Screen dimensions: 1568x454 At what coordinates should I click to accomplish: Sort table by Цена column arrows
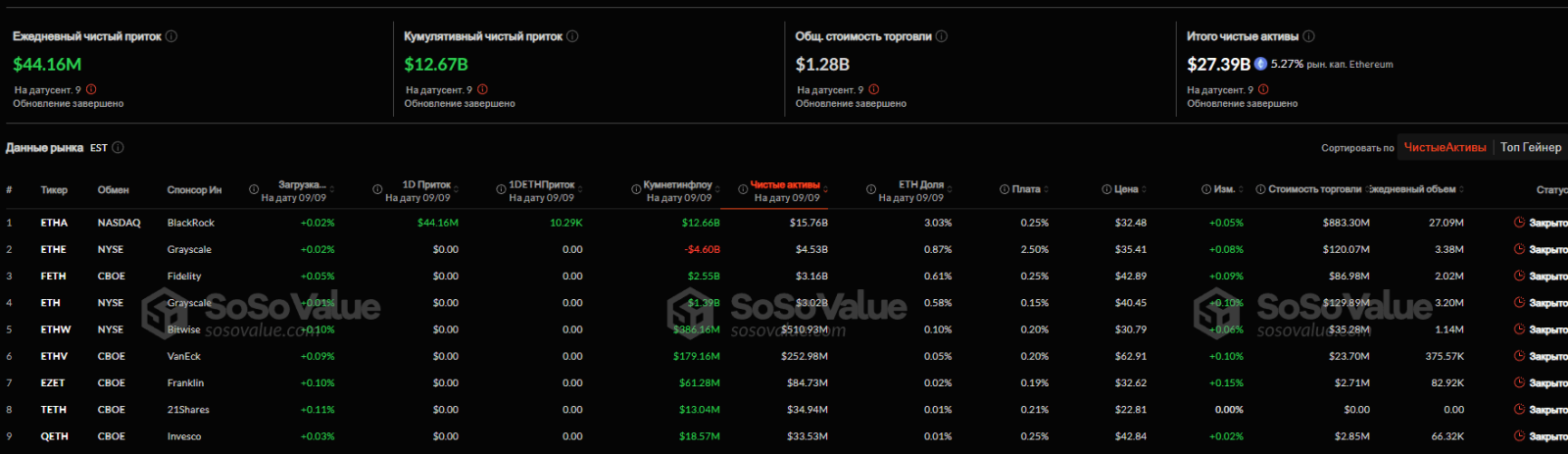pyautogui.click(x=1144, y=189)
